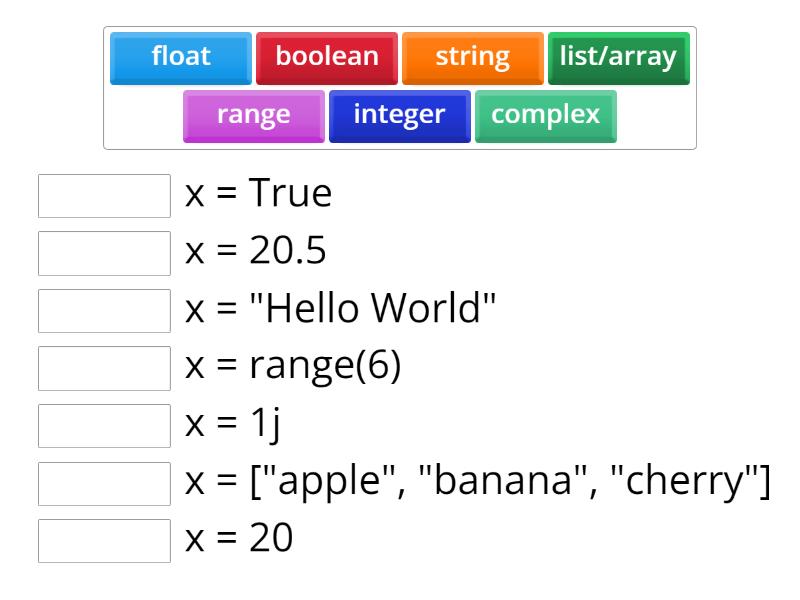
Task: Select the blue float tile
Action: tap(181, 57)
